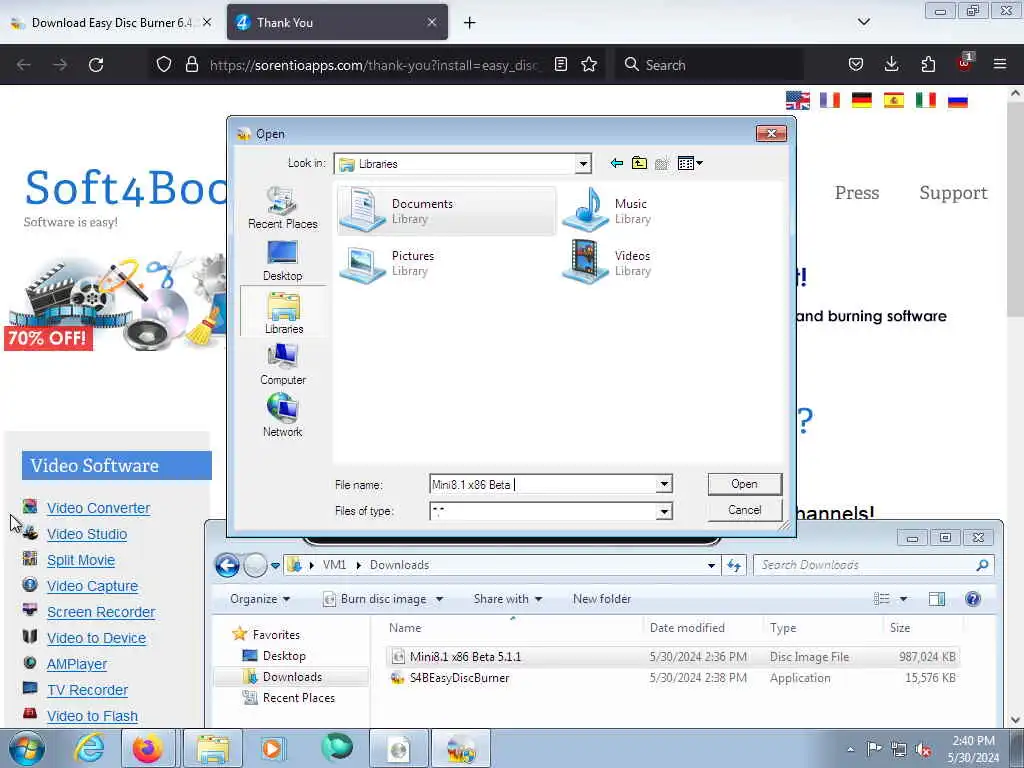Expand the File name dropdown
This screenshot has height=768, width=1024.
(x=664, y=484)
